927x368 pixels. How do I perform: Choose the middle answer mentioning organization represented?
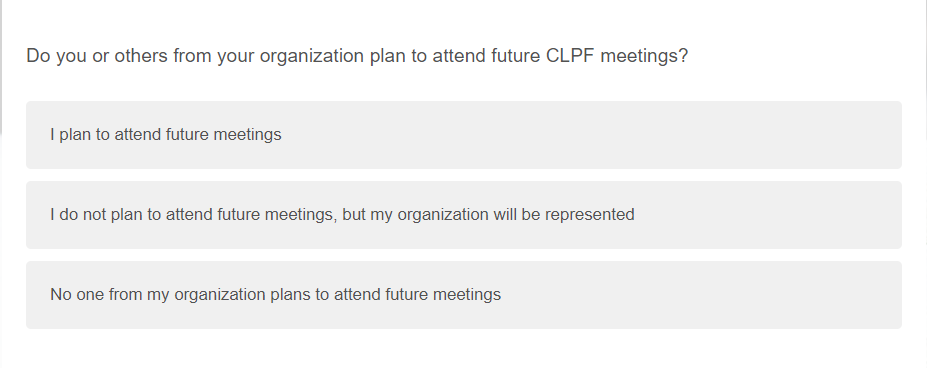click(x=464, y=215)
